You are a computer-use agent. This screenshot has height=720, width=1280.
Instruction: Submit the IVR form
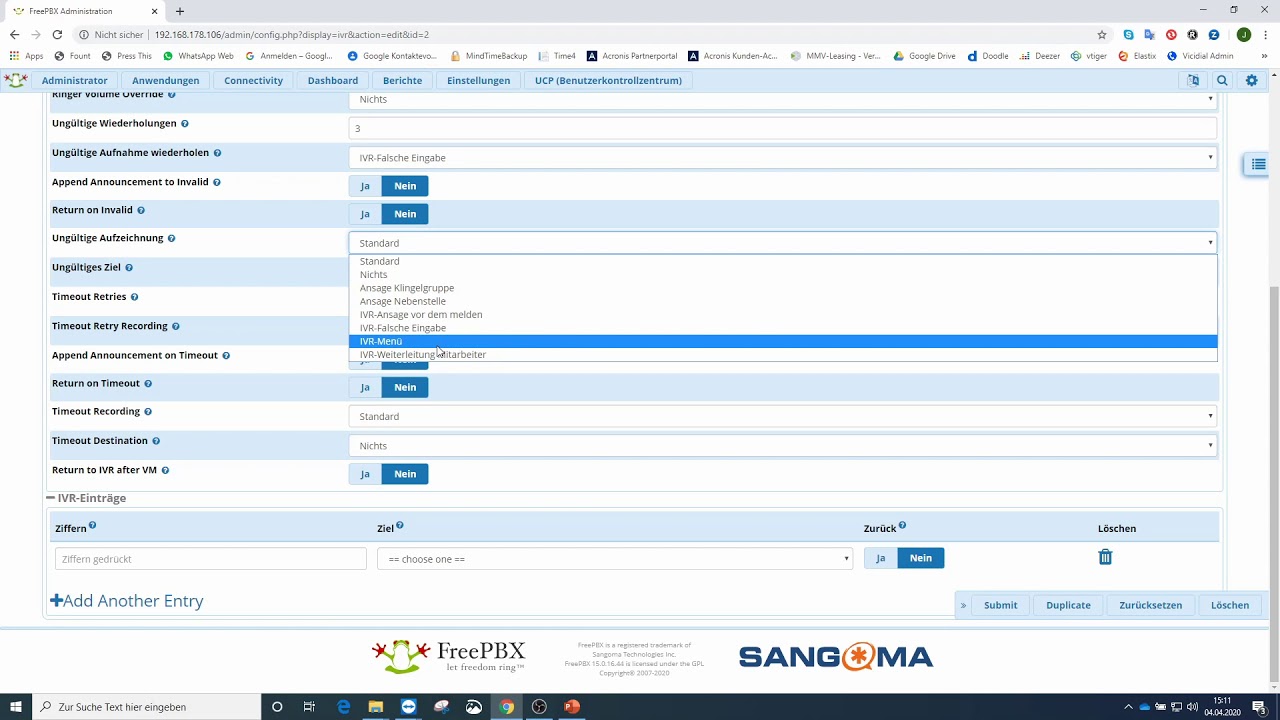pos(1000,605)
